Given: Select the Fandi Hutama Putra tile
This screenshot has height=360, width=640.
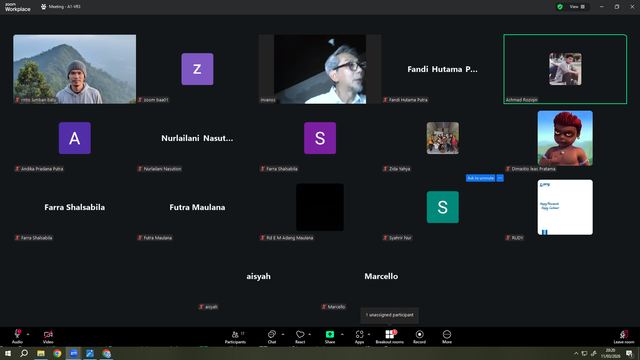Looking at the screenshot, I should [442, 69].
